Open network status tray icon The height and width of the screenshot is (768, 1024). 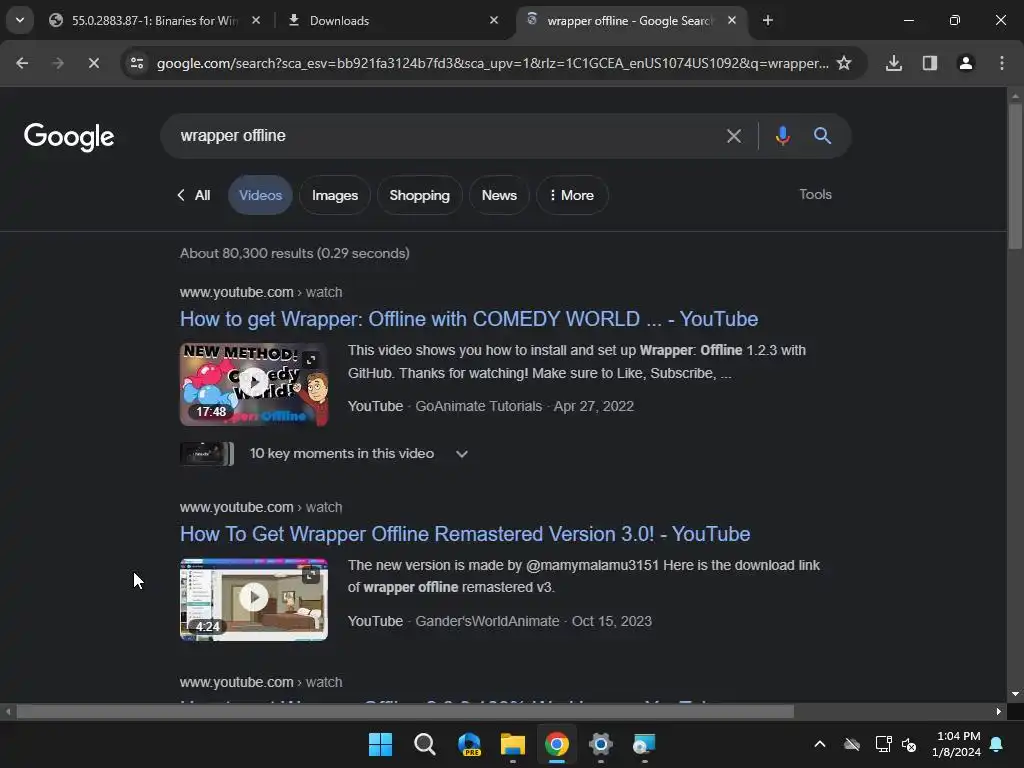(884, 744)
